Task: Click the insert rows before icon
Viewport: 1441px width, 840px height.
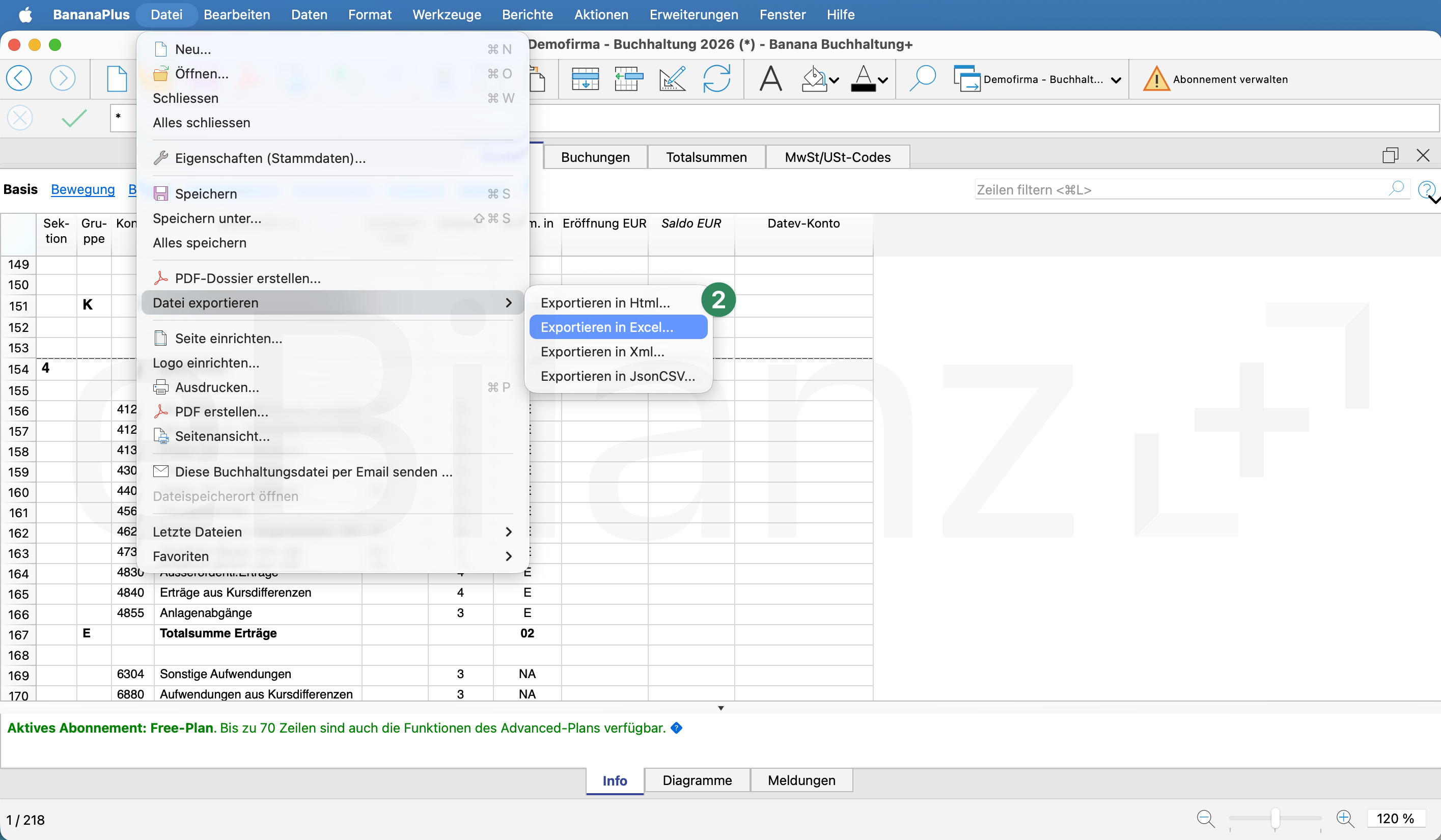Action: point(628,78)
